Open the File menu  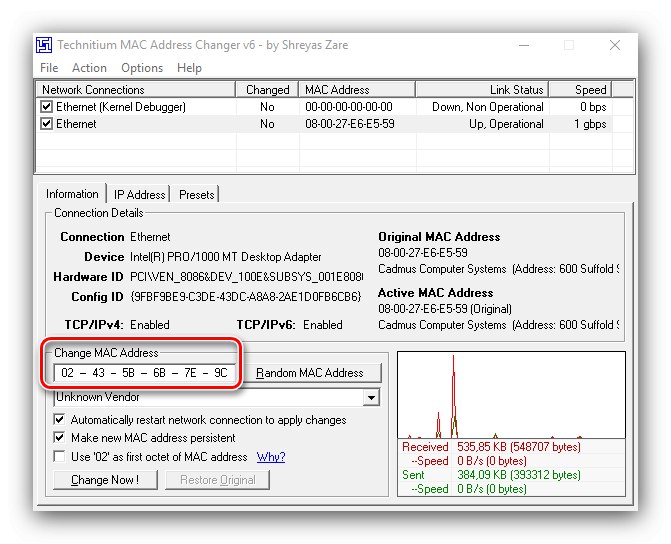click(x=49, y=68)
